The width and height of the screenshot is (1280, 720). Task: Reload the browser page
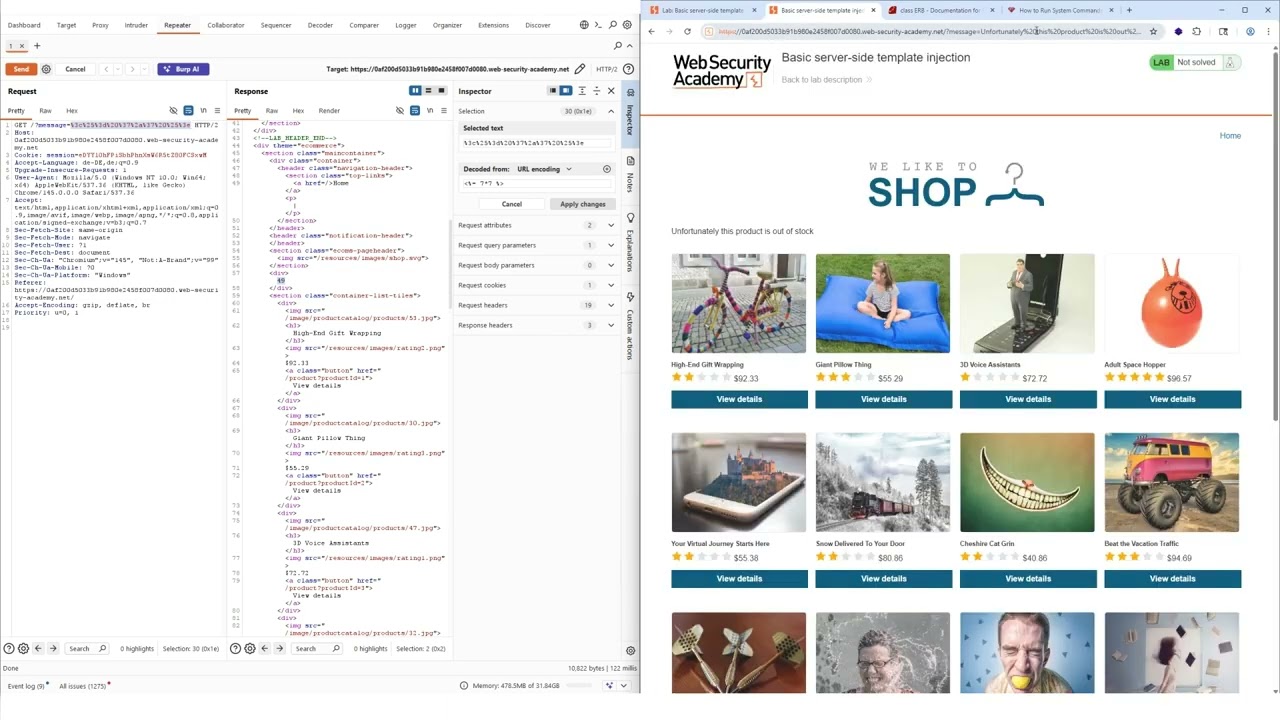pyautogui.click(x=687, y=31)
